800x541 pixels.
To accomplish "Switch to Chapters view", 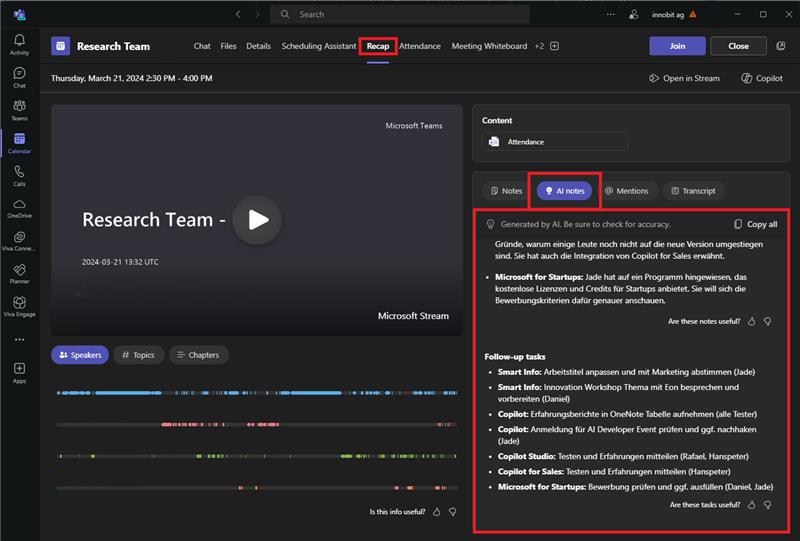I will 198,355.
